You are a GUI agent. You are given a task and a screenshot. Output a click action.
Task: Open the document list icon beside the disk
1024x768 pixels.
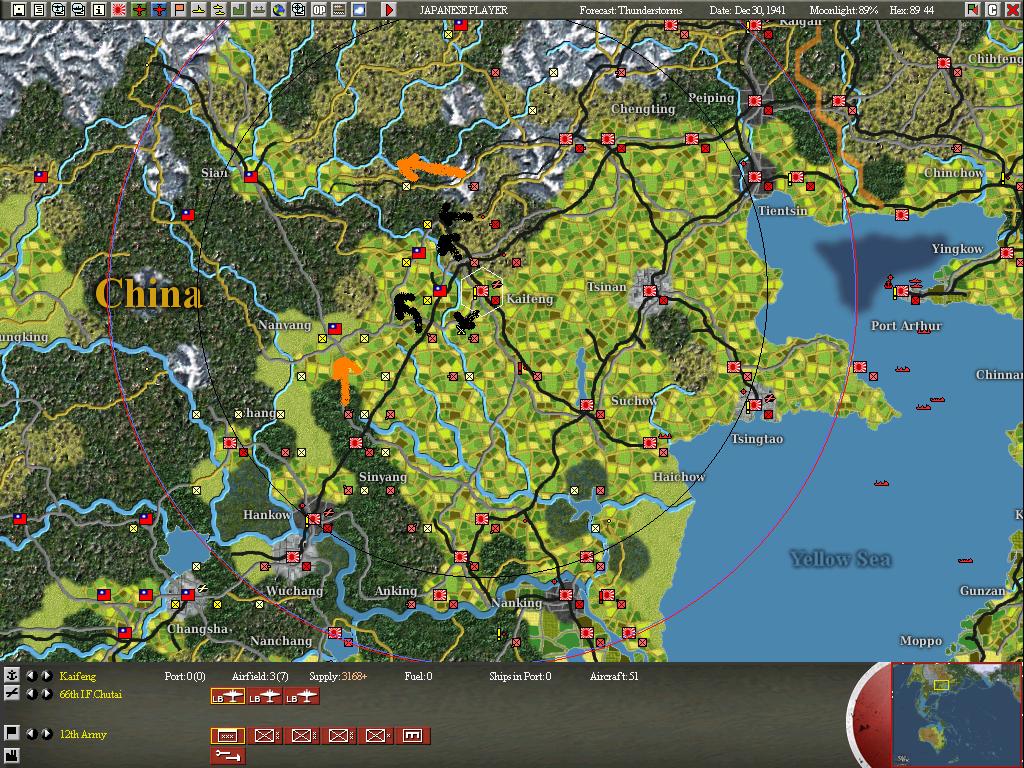tap(39, 9)
